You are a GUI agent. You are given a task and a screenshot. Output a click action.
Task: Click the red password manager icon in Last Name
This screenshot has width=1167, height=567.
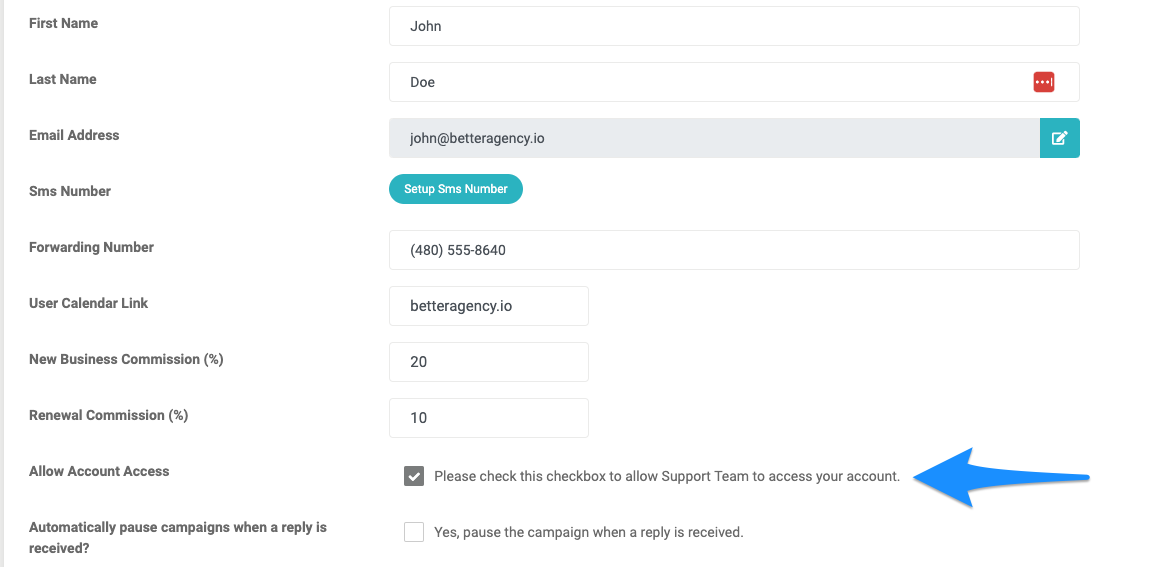pyautogui.click(x=1043, y=82)
